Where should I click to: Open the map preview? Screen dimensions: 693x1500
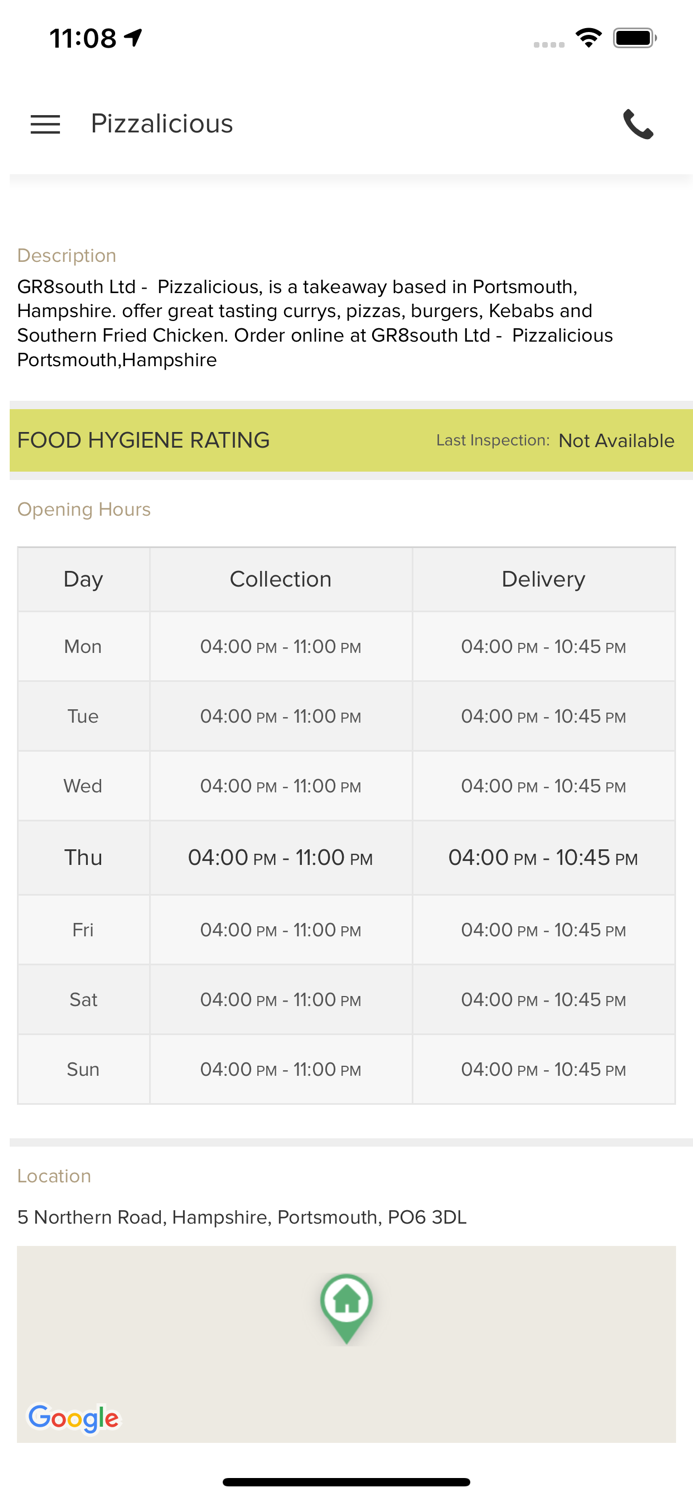pos(346,1344)
